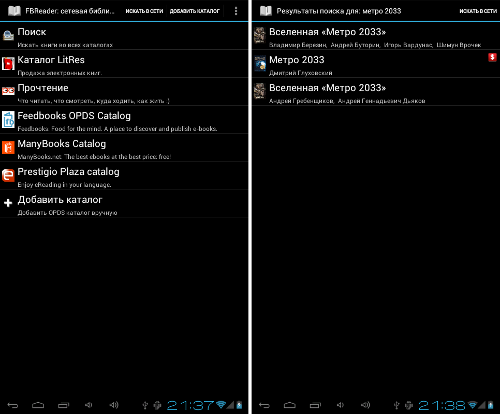
Task: Click the ManyBooks Catalog orange icon
Action: [8, 147]
